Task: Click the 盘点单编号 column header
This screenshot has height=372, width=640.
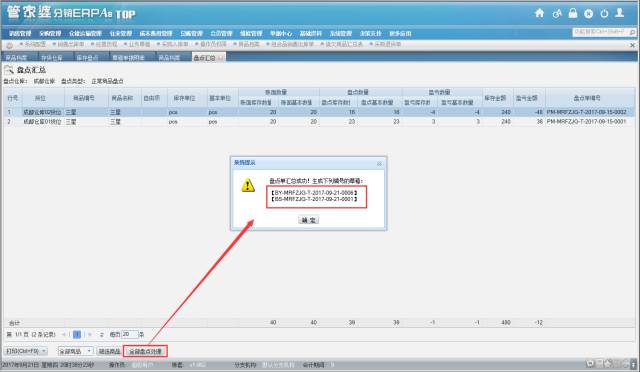Action: (587, 98)
